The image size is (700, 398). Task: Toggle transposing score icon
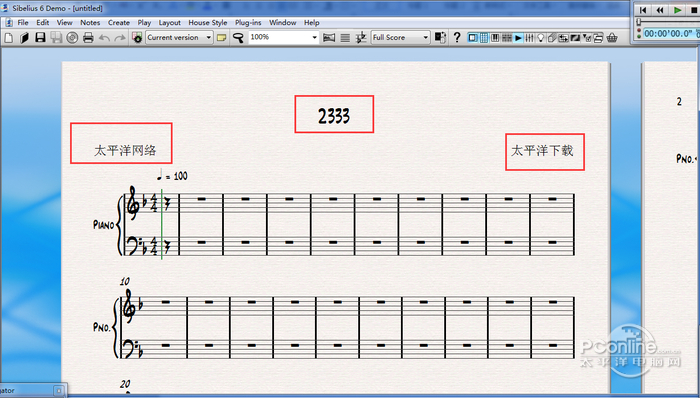pyautogui.click(x=361, y=38)
